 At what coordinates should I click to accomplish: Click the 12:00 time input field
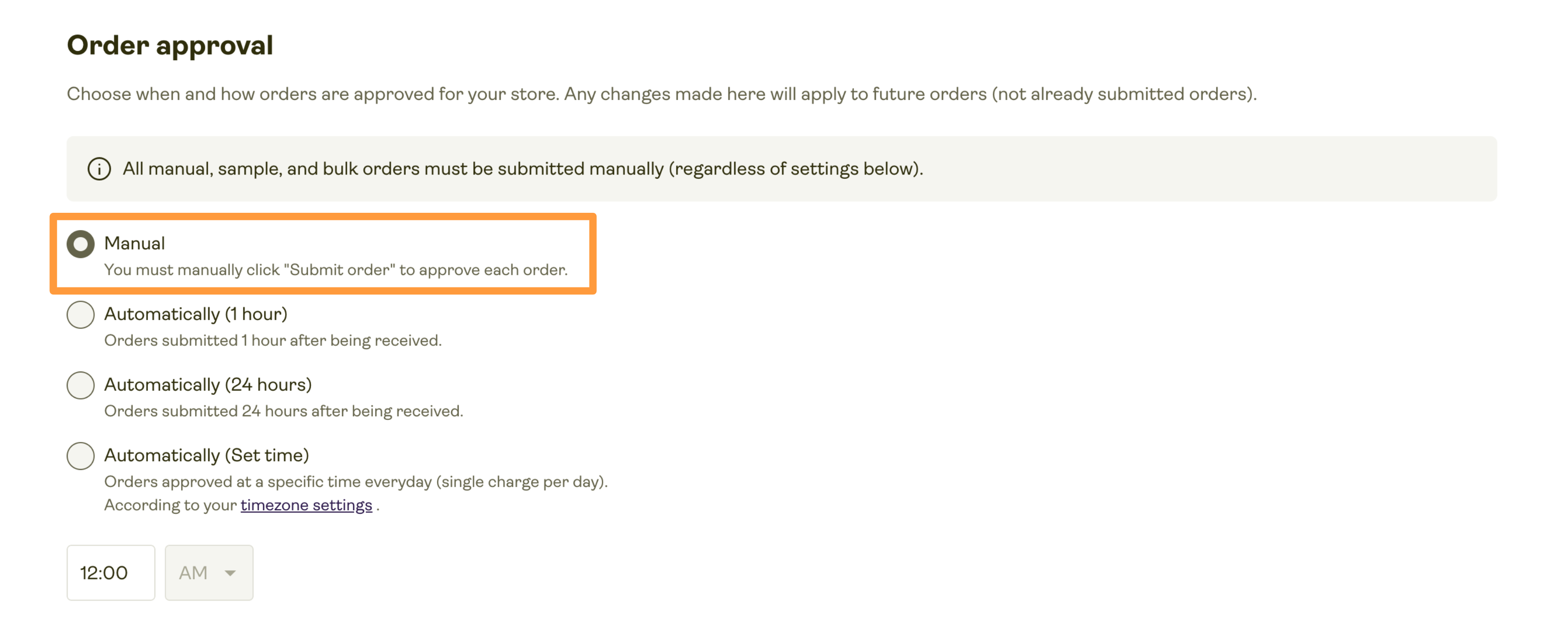click(111, 572)
